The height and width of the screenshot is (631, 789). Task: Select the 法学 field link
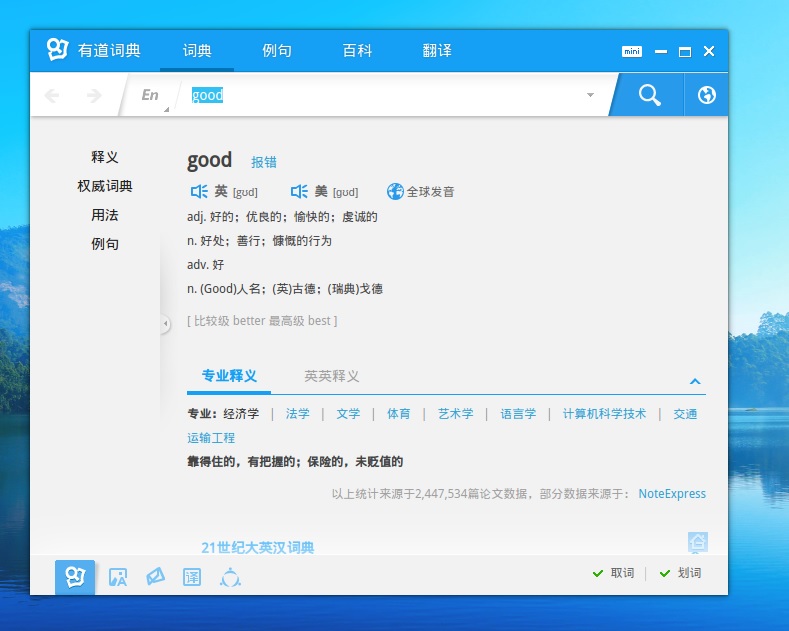(x=297, y=414)
